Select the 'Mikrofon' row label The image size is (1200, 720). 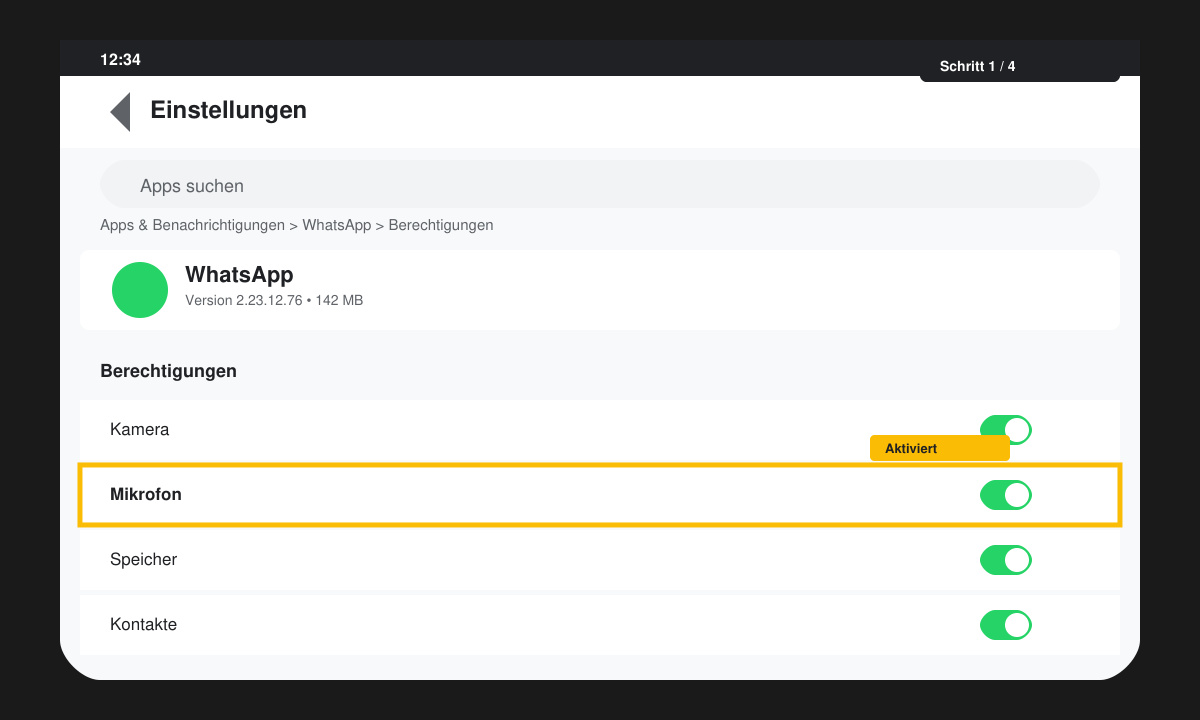coord(146,494)
